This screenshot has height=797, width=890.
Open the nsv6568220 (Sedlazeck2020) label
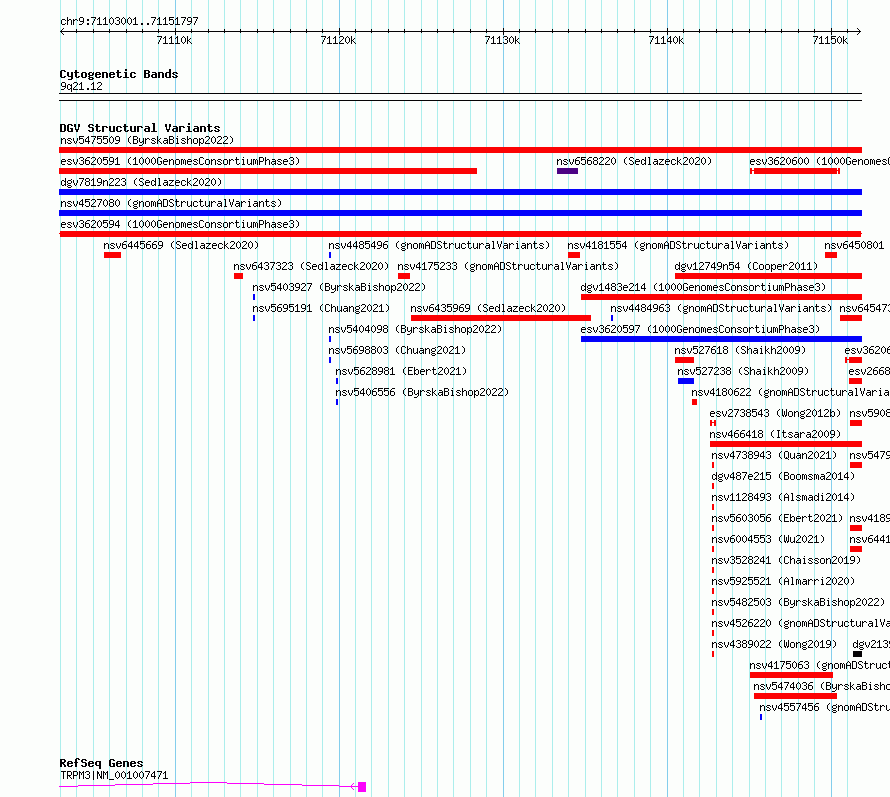click(634, 161)
